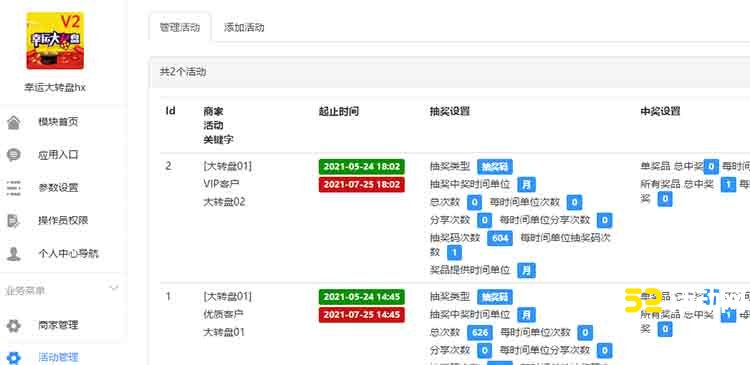The image size is (750, 365).
Task: Open 个人中心导航 in the sidebar
Action: 68,253
